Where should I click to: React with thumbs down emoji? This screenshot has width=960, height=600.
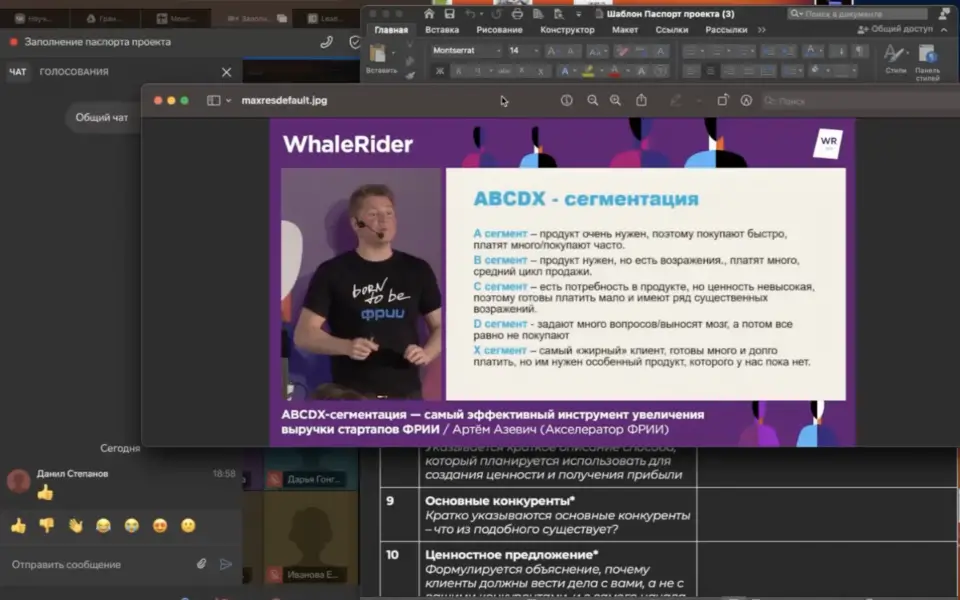pos(47,526)
